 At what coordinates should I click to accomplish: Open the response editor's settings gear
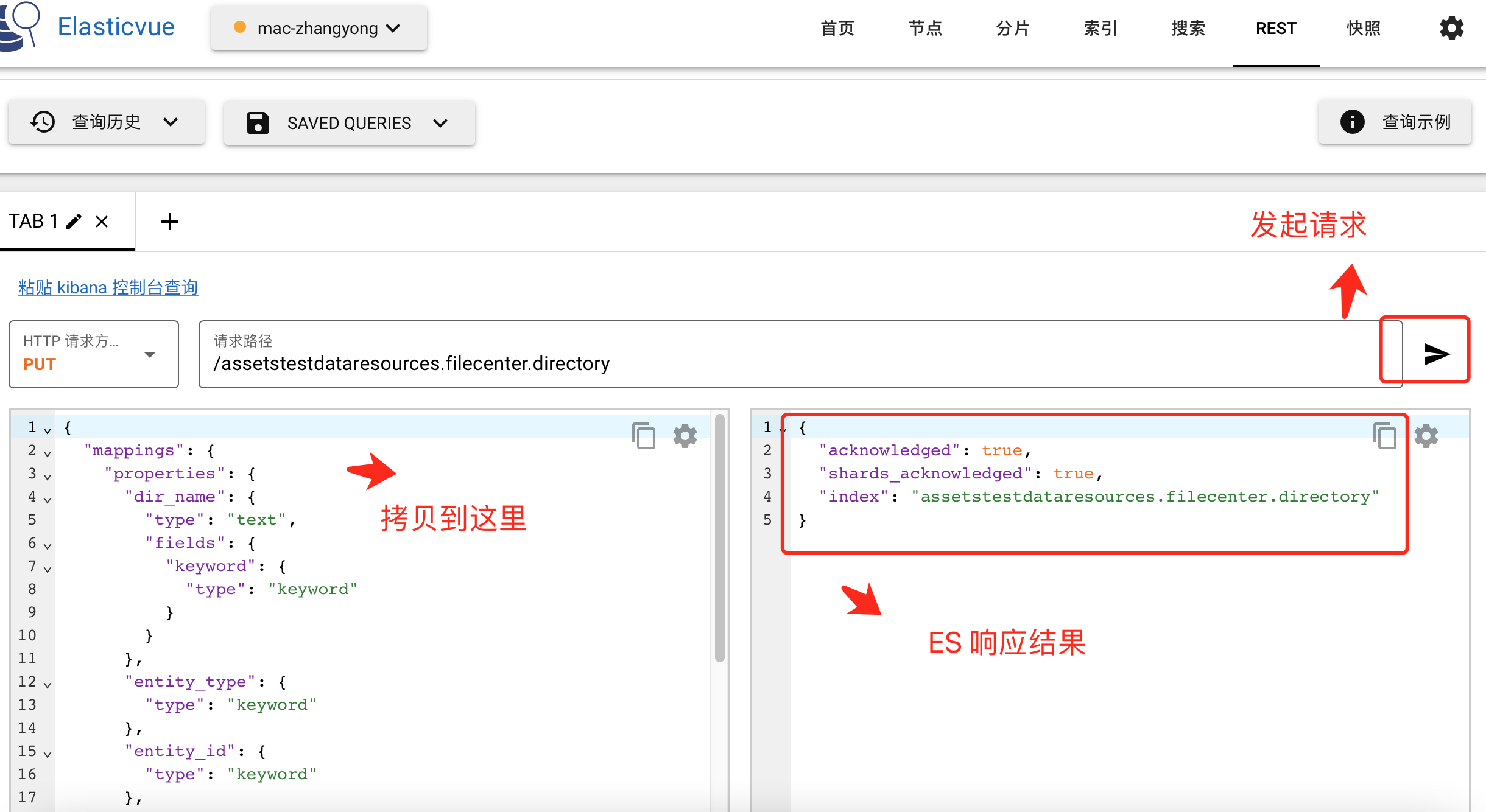click(x=1426, y=436)
